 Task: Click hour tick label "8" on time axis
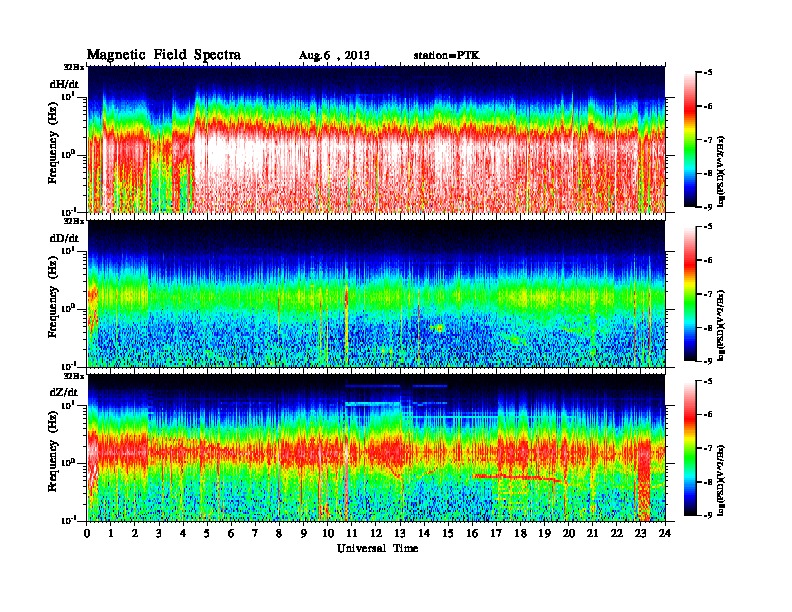tap(279, 533)
